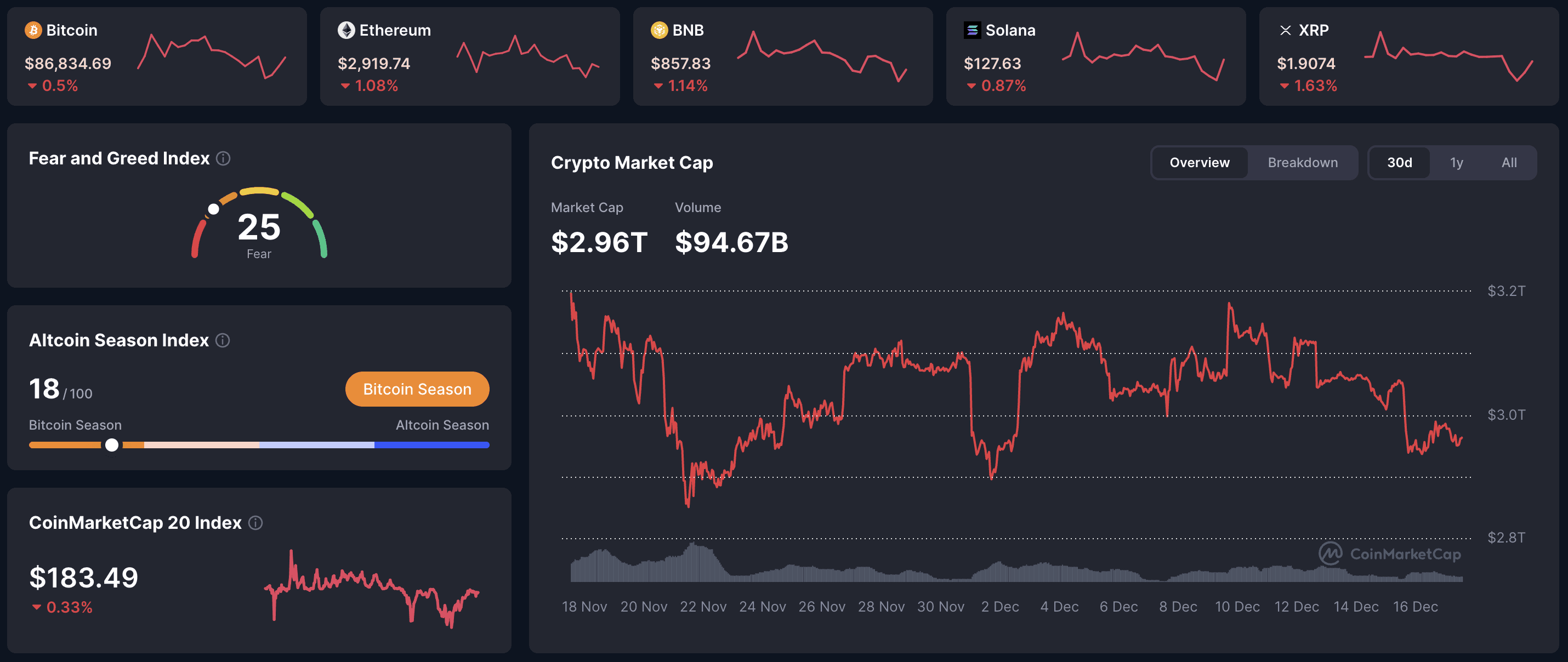Switch to the Overview tab
The image size is (1568, 662).
click(1198, 162)
